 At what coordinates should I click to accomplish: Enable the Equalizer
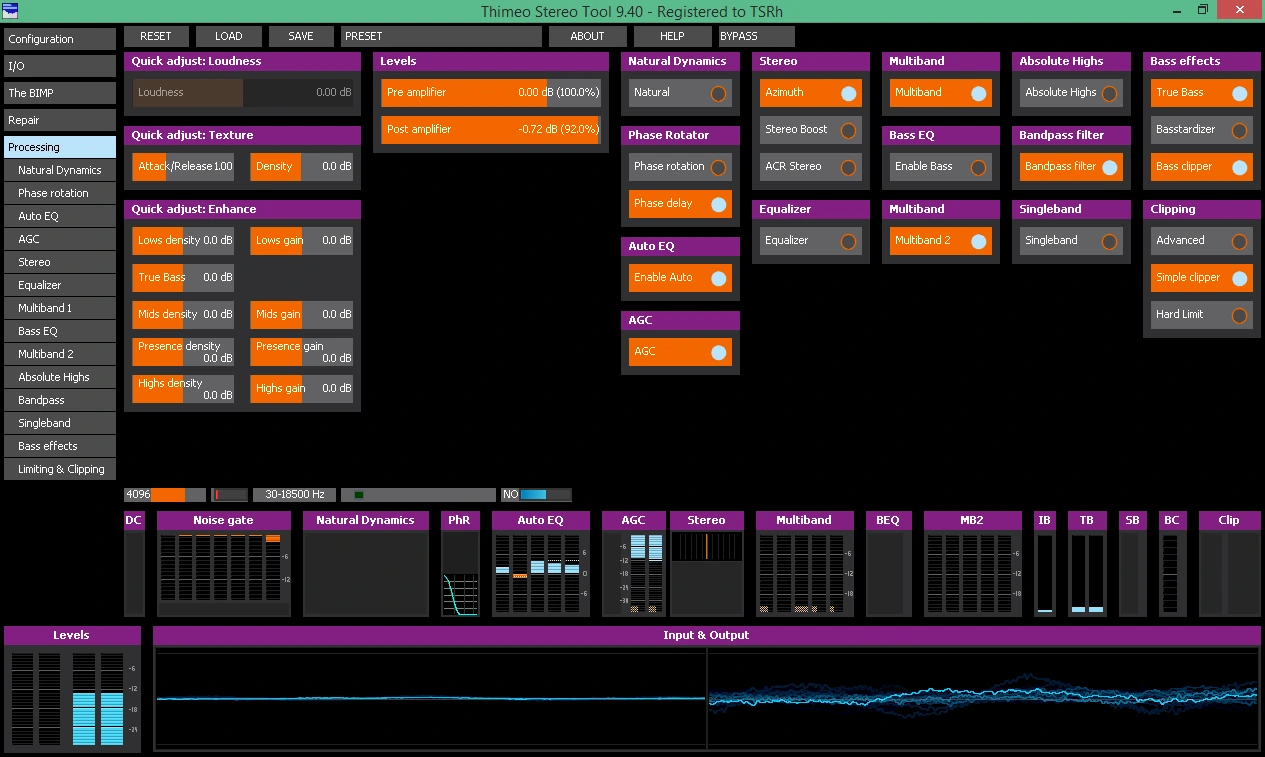coord(810,240)
